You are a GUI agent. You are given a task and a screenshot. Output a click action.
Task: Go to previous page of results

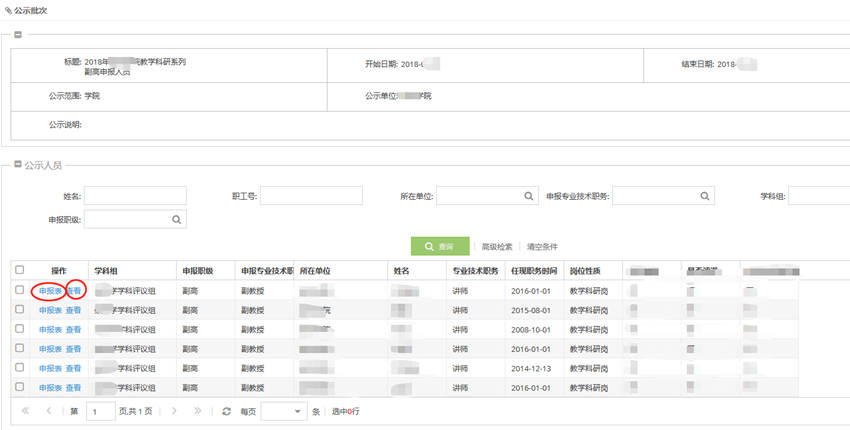49,411
